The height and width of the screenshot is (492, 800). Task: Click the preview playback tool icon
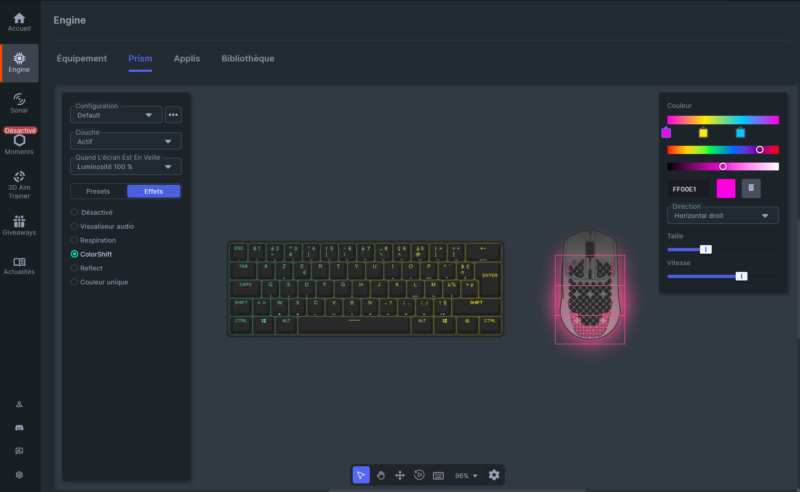[x=419, y=475]
